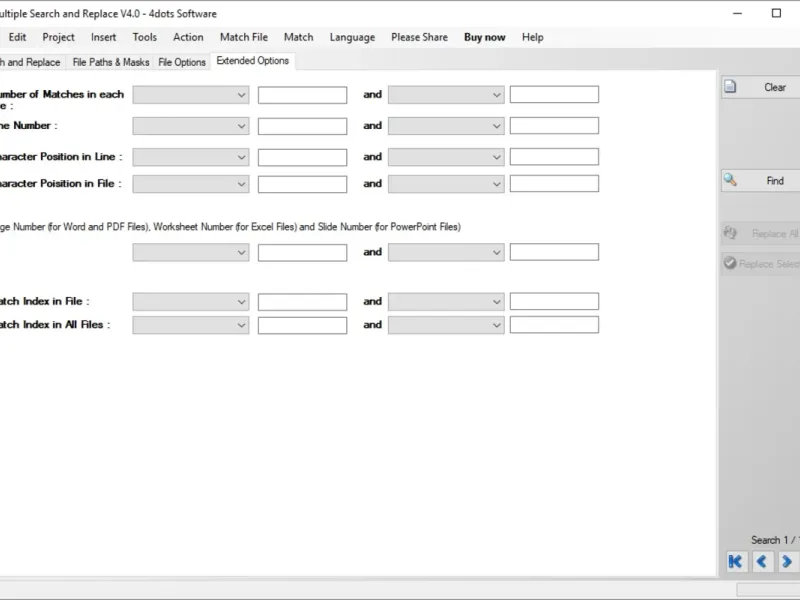Open first Page Number operator dropdown
This screenshot has height=600, width=800.
click(x=191, y=252)
